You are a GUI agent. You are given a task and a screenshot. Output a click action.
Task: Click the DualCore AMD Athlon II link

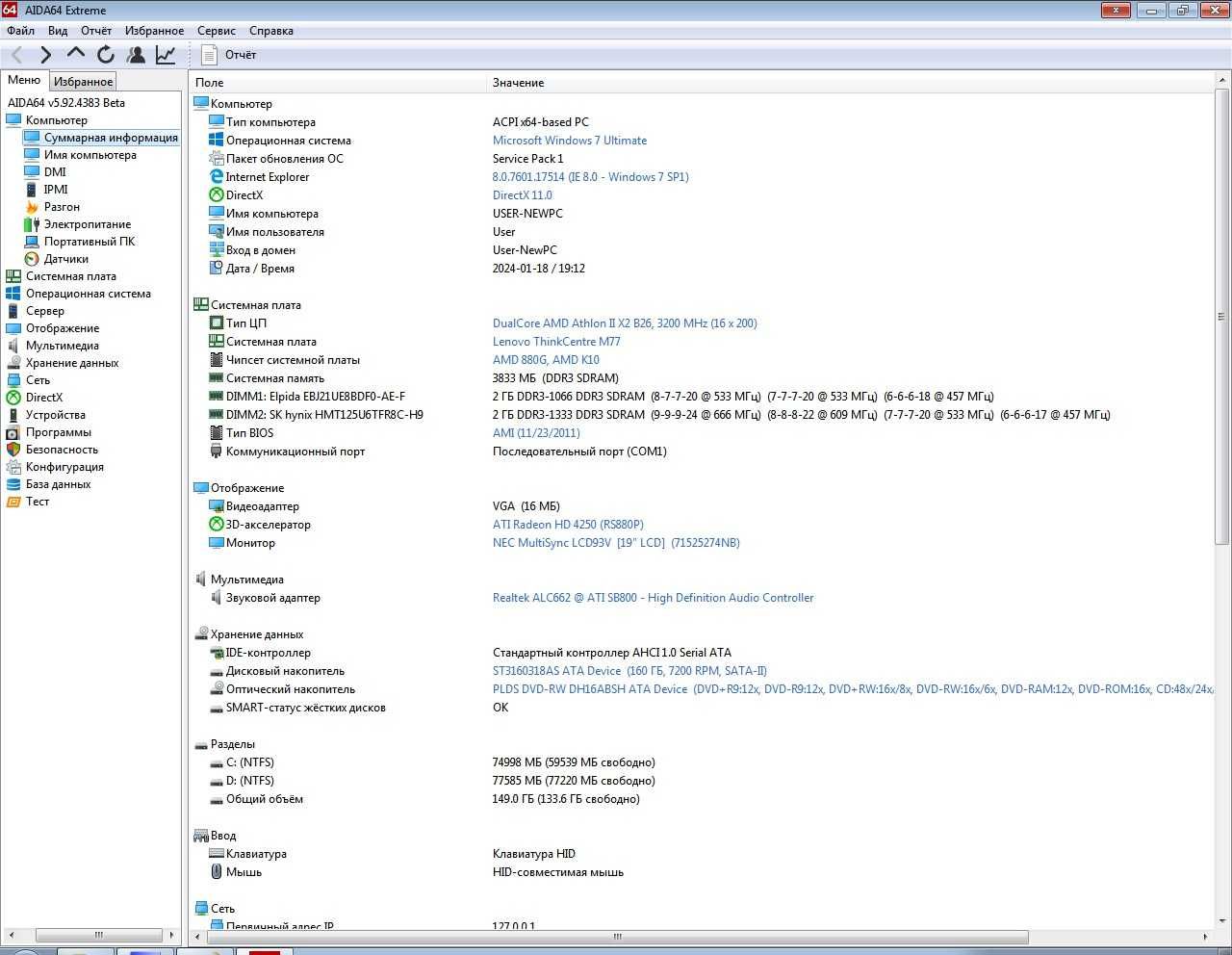point(625,323)
